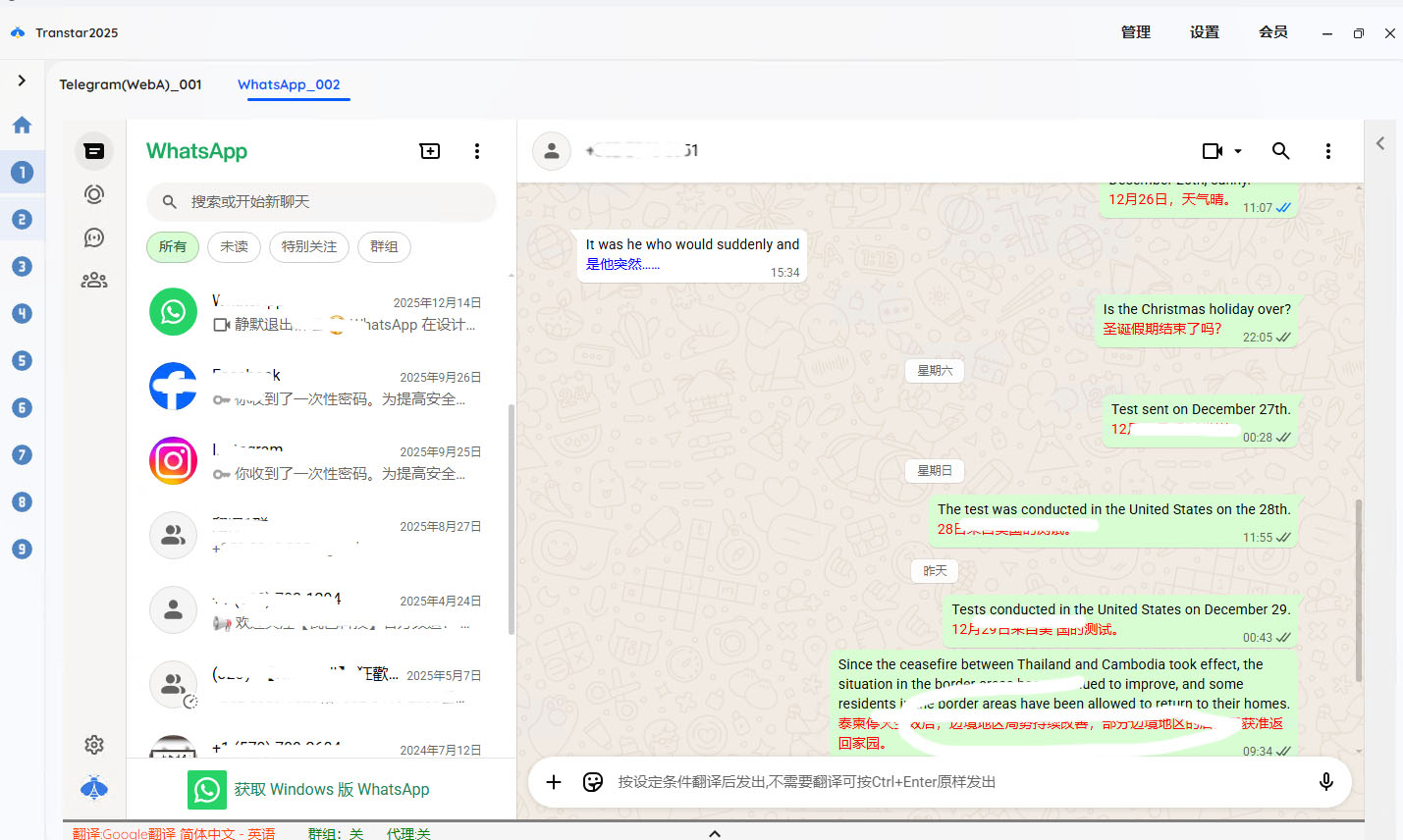The width and height of the screenshot is (1403, 840).
Task: Select the Status icon in the left panel
Action: pyautogui.click(x=93, y=194)
